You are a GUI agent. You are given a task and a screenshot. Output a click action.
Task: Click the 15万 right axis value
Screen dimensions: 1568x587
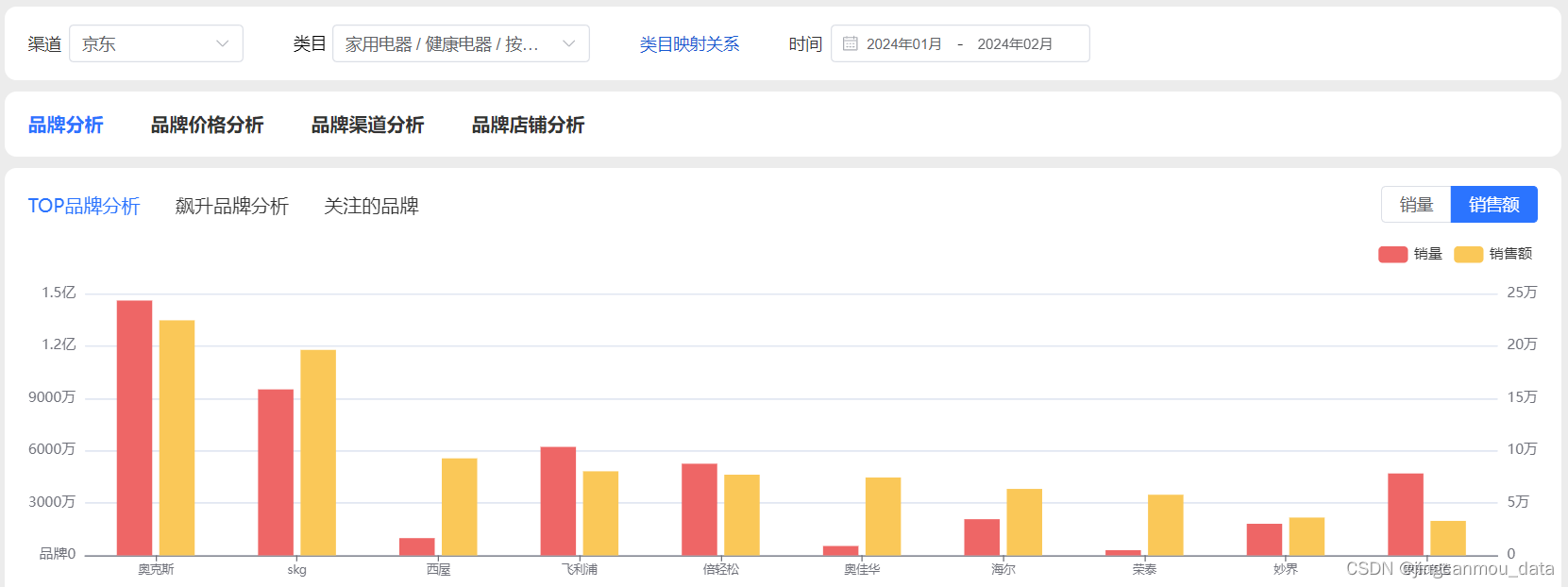click(1522, 397)
